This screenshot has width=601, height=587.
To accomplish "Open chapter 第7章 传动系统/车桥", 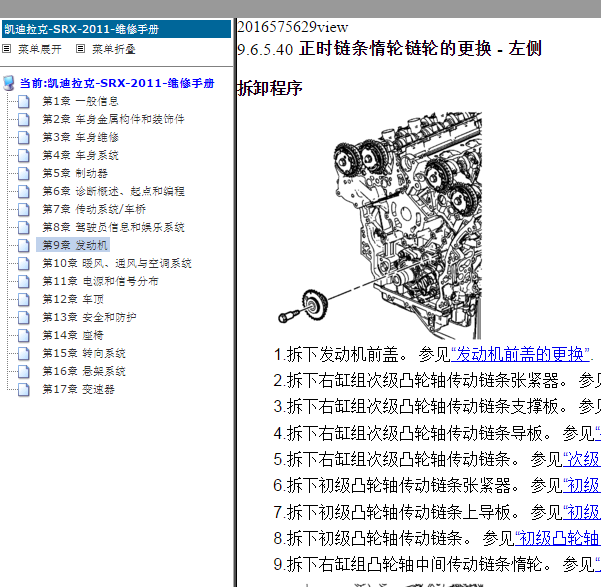I will pyautogui.click(x=94, y=209).
